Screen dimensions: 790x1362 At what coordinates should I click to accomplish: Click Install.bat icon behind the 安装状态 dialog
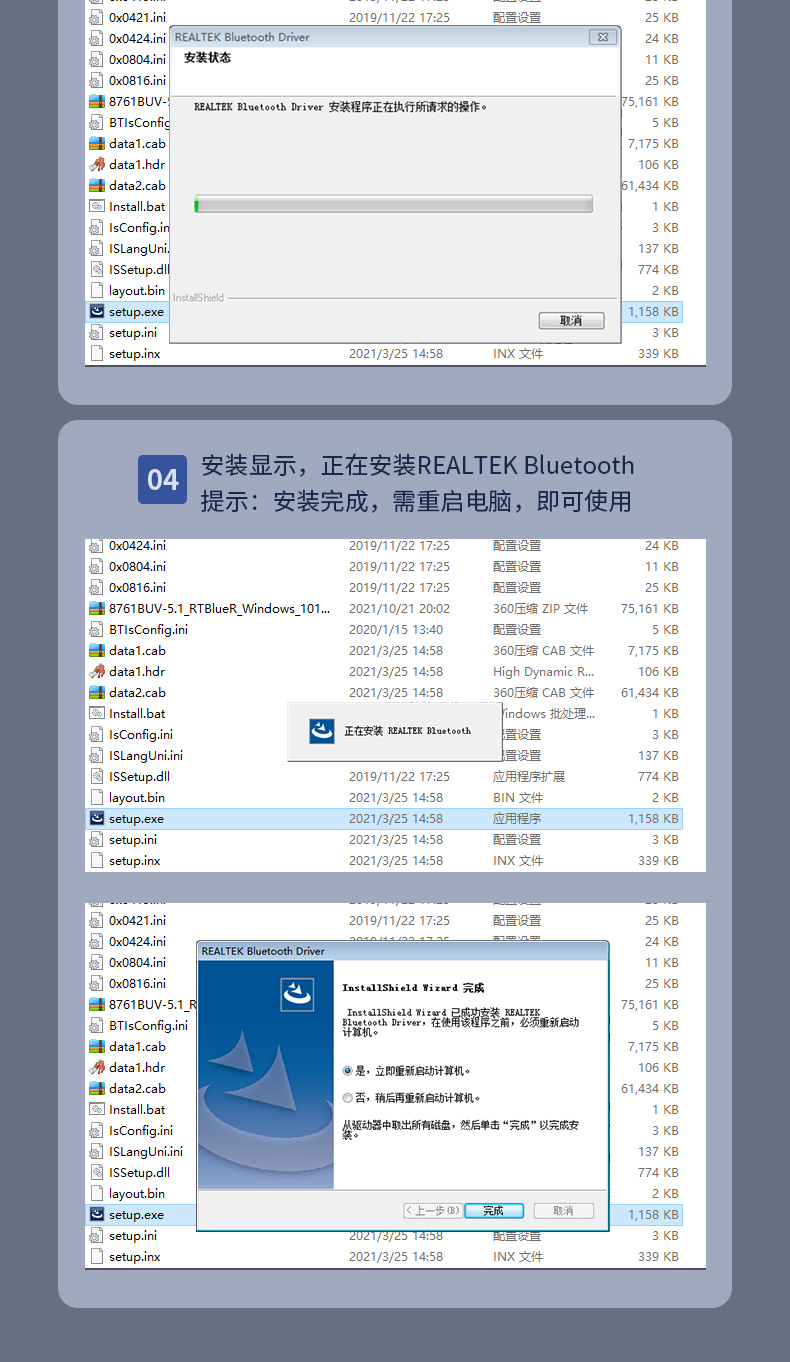click(x=97, y=206)
